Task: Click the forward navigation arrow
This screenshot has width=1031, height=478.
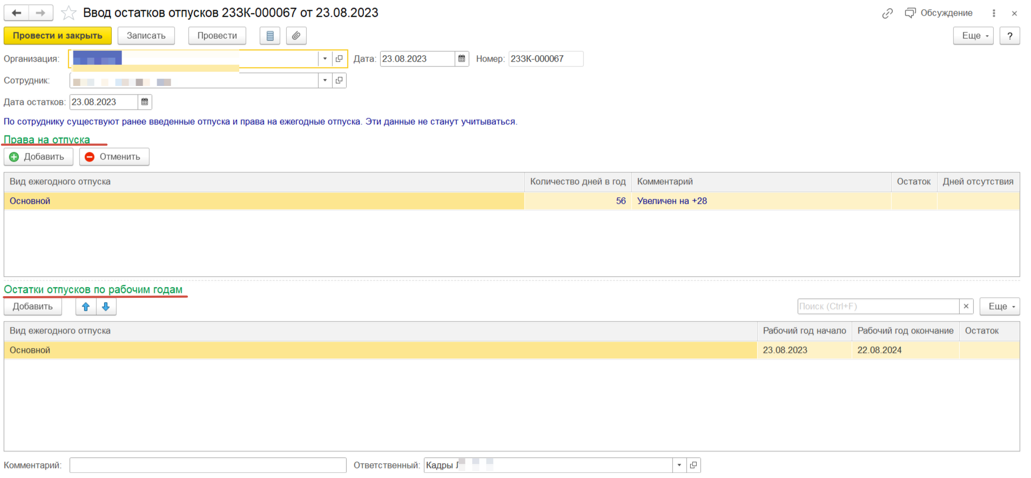Action: (x=40, y=13)
